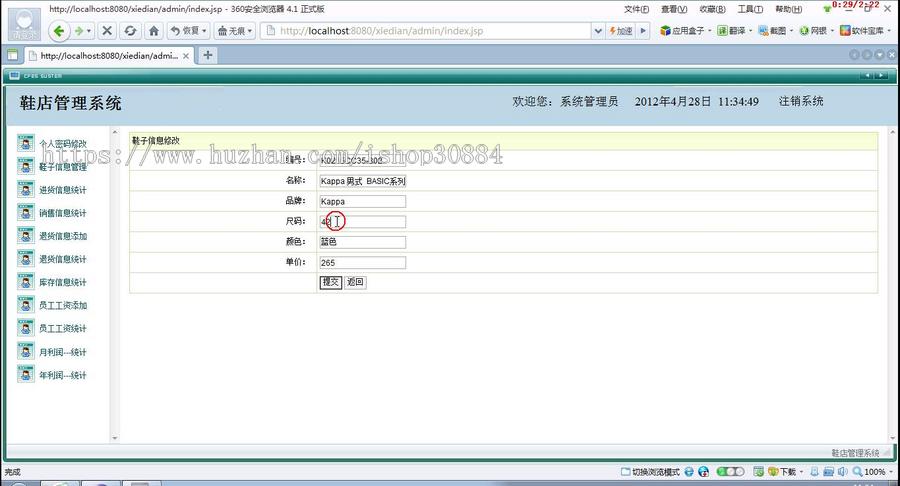900x486 pixels.
Task: Open the forward button history dropdown arrow
Action: tap(89, 31)
